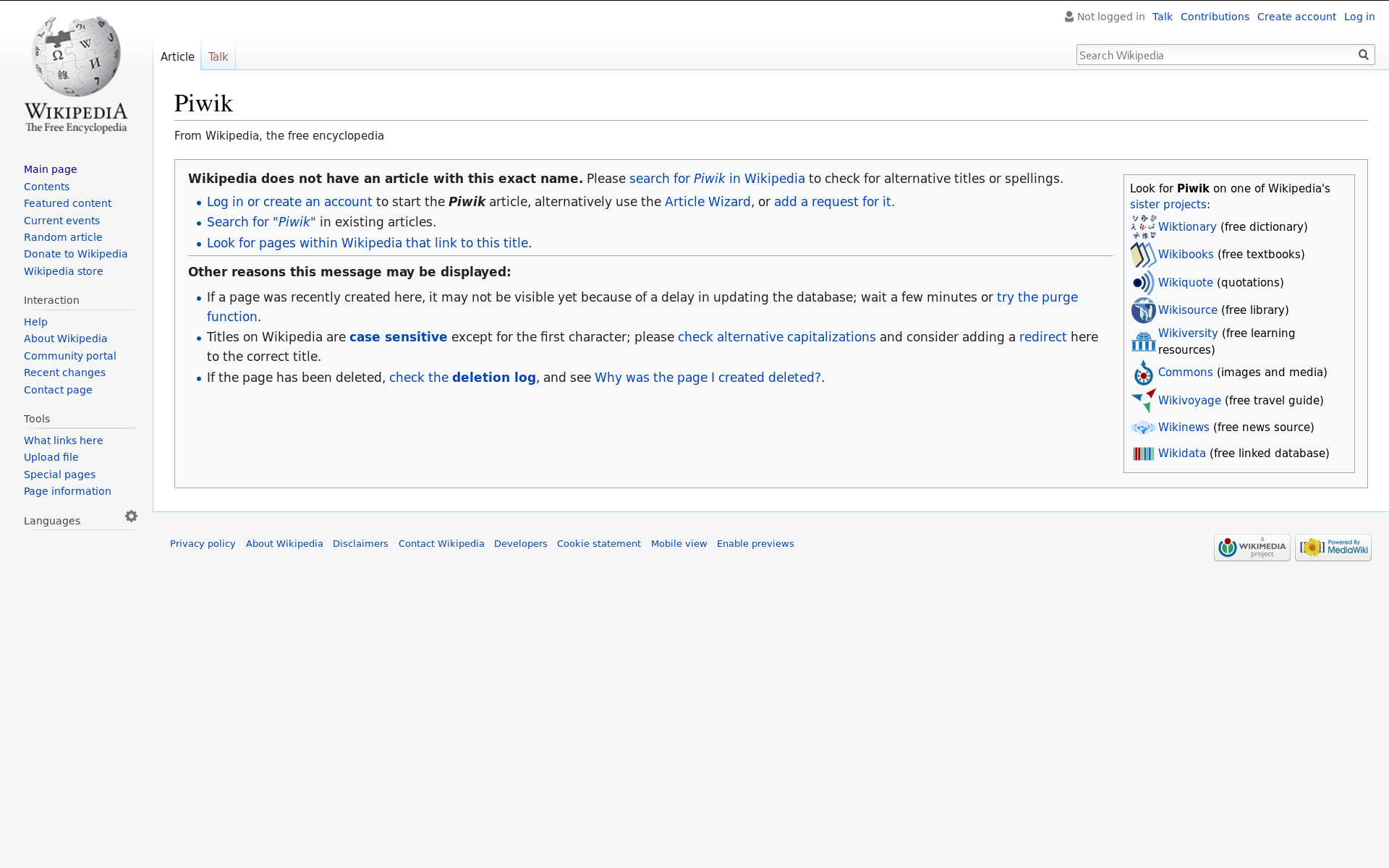Open a Random article
Image resolution: width=1389 pixels, height=868 pixels.
coord(63,237)
